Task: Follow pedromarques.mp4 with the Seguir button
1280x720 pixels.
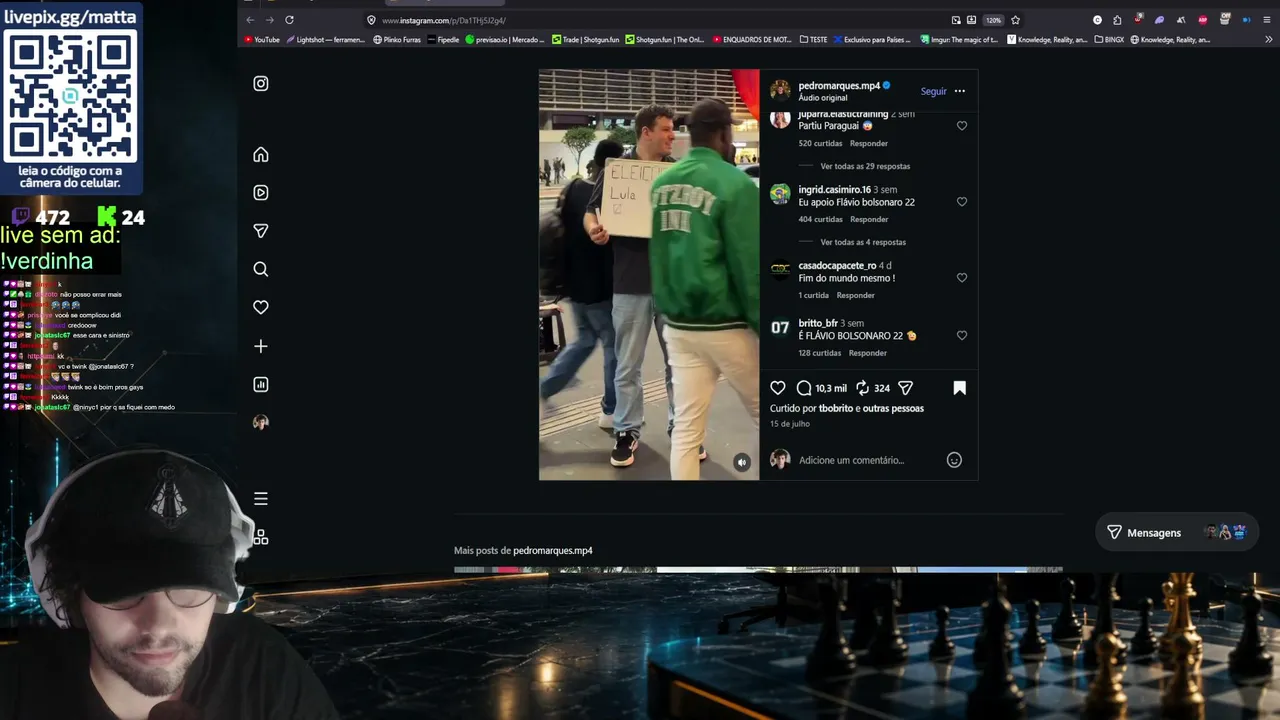Action: coord(934,91)
